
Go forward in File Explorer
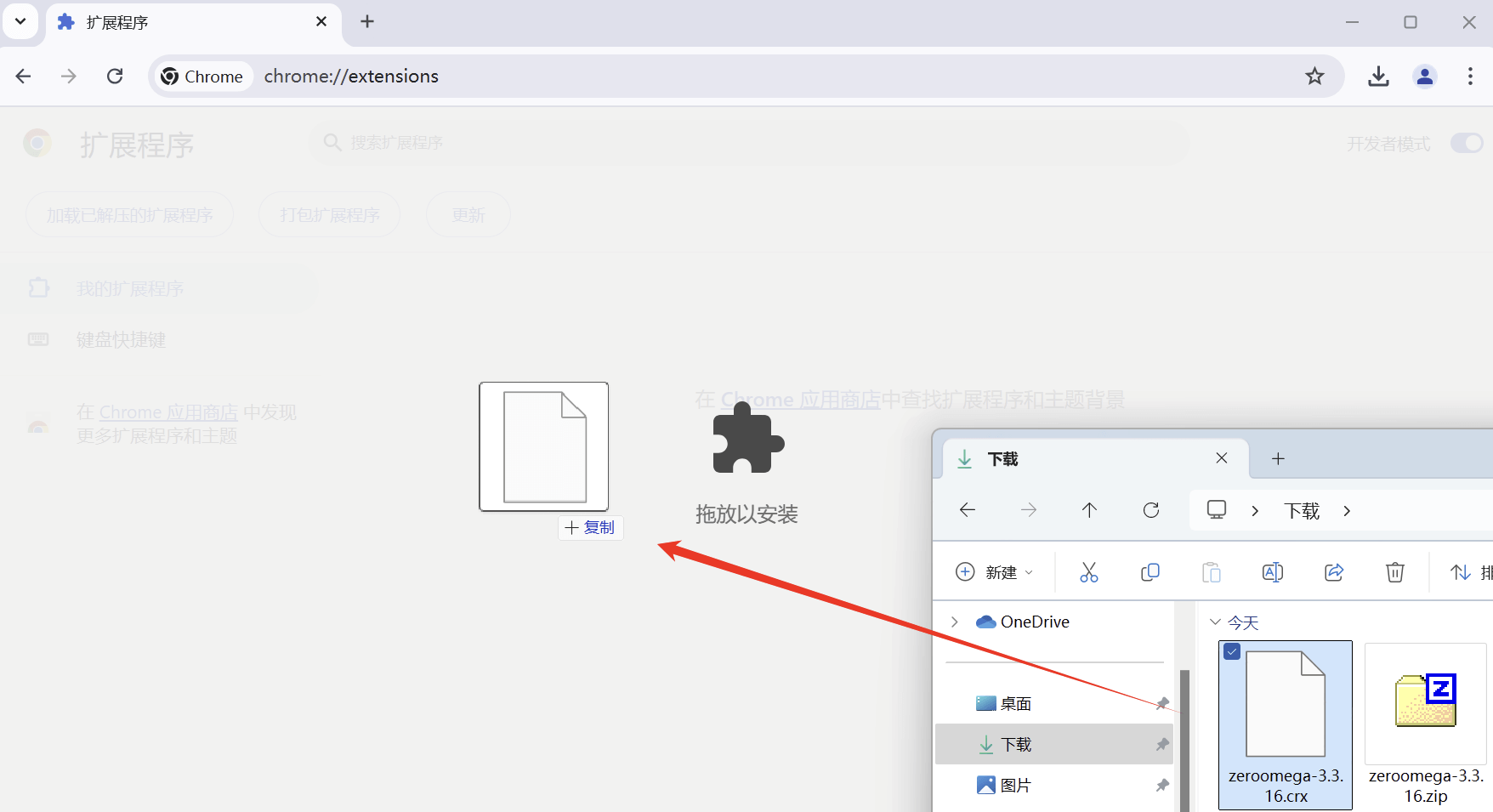[1029, 510]
